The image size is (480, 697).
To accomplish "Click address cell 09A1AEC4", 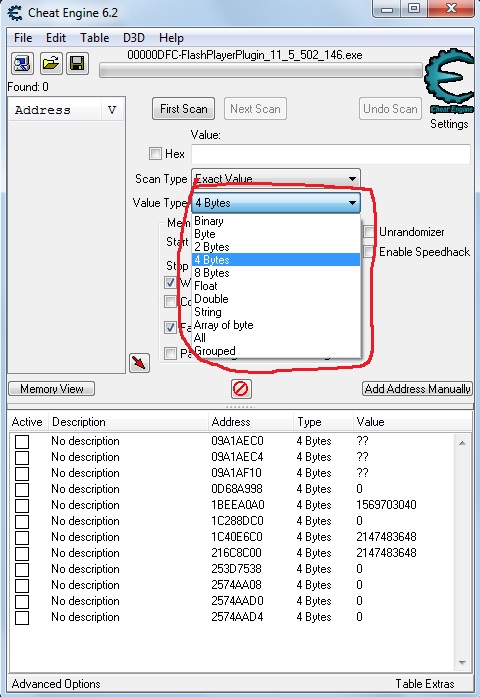I will (237, 457).
